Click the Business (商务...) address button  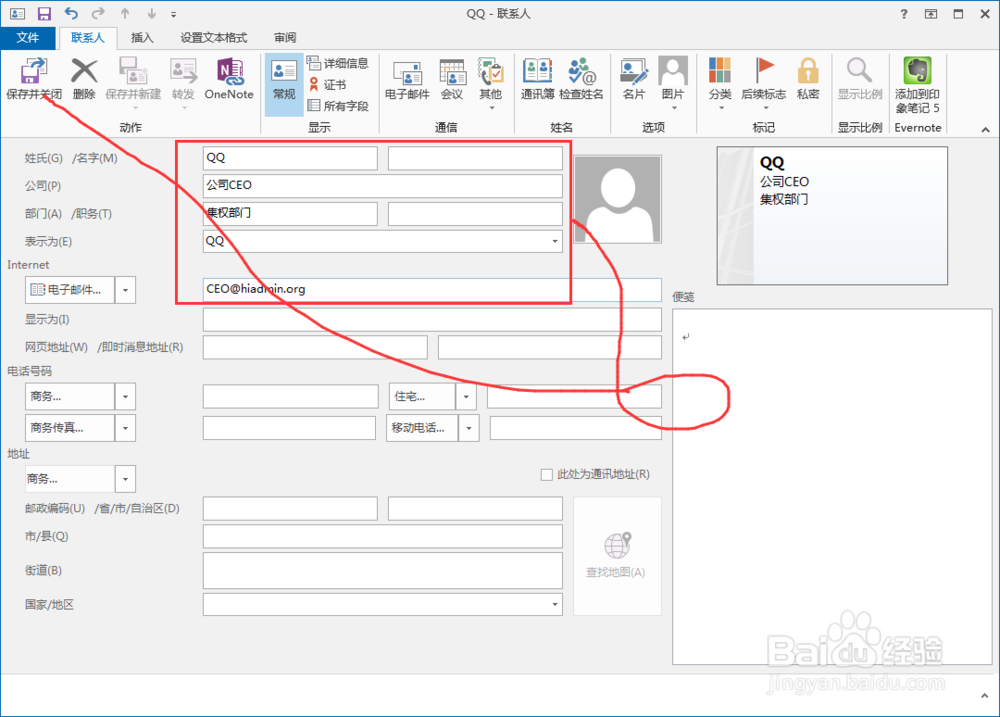click(x=70, y=479)
